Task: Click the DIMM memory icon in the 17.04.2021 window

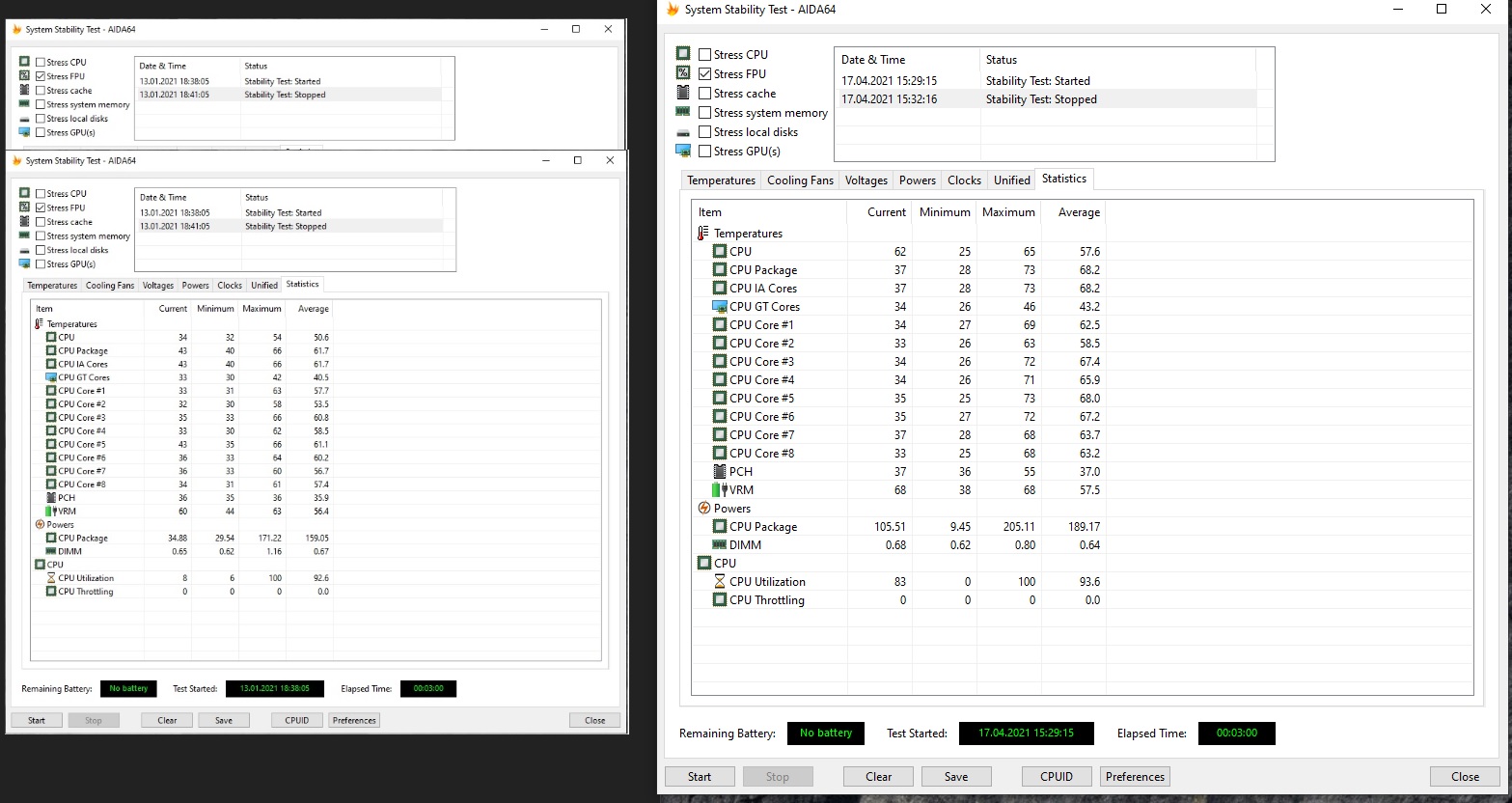Action: (x=720, y=545)
